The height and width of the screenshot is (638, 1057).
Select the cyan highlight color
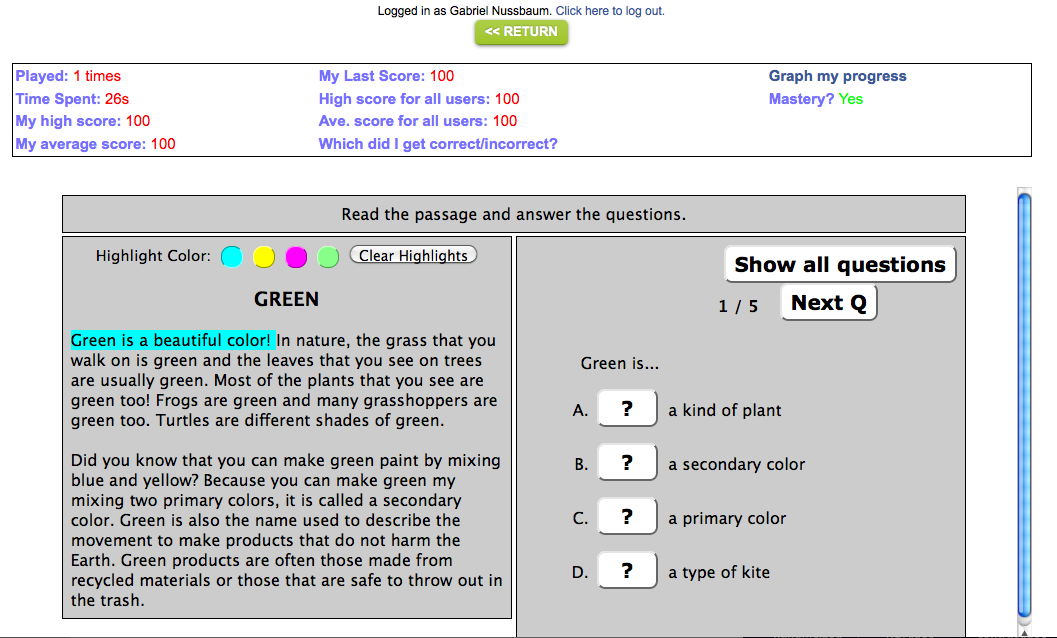click(231, 257)
